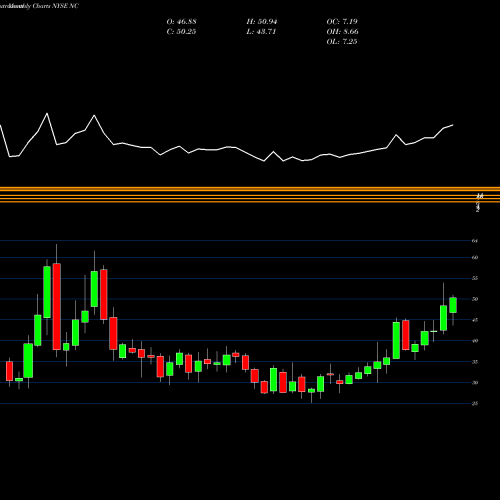Viewport: 500px width, 500px height.
Task: Click the 55 price axis label
Action: [x=475, y=278]
